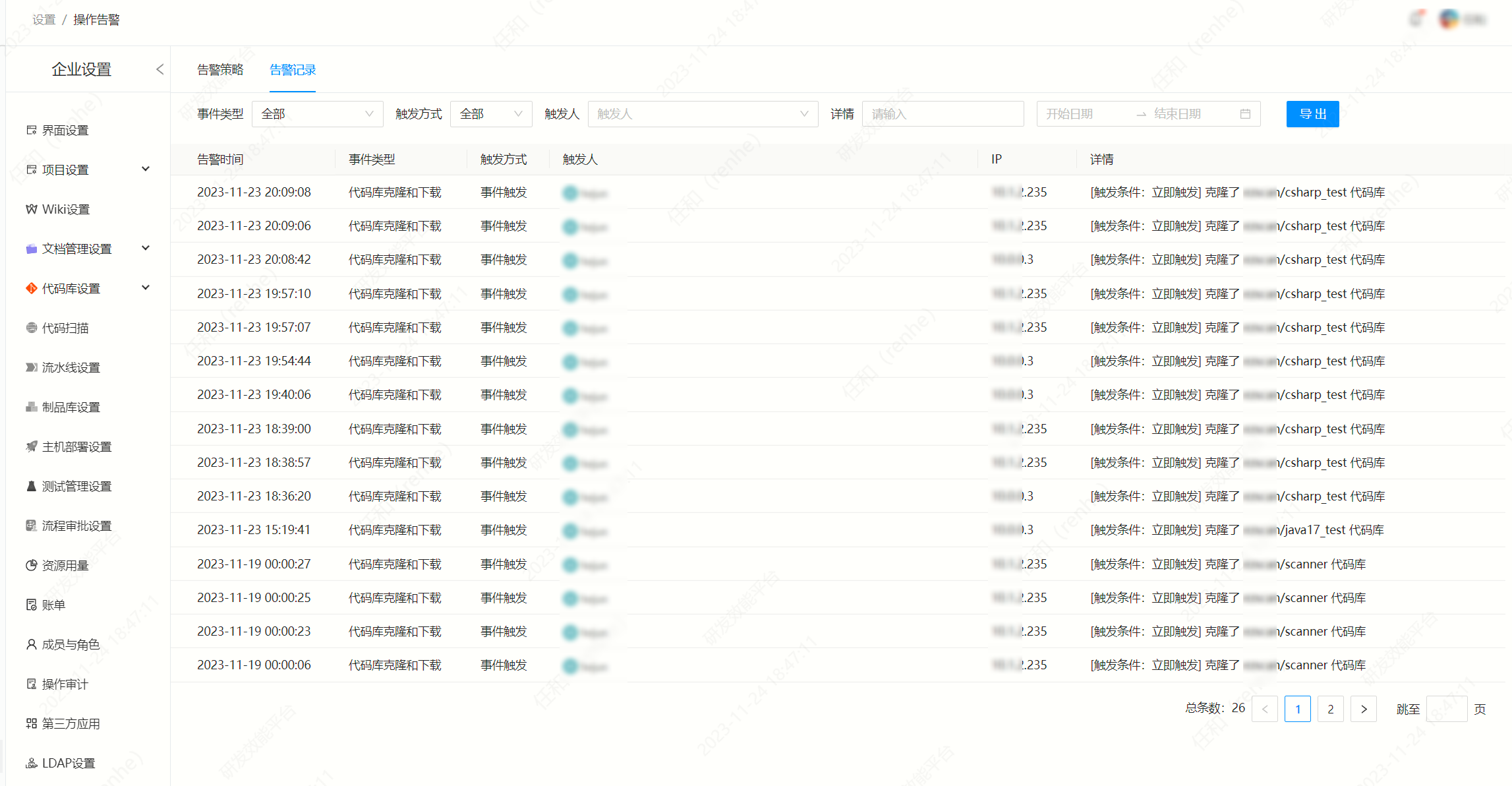Screen dimensions: 1512x786
Task: Expand the 项目设置 submenu
Action: (146, 169)
